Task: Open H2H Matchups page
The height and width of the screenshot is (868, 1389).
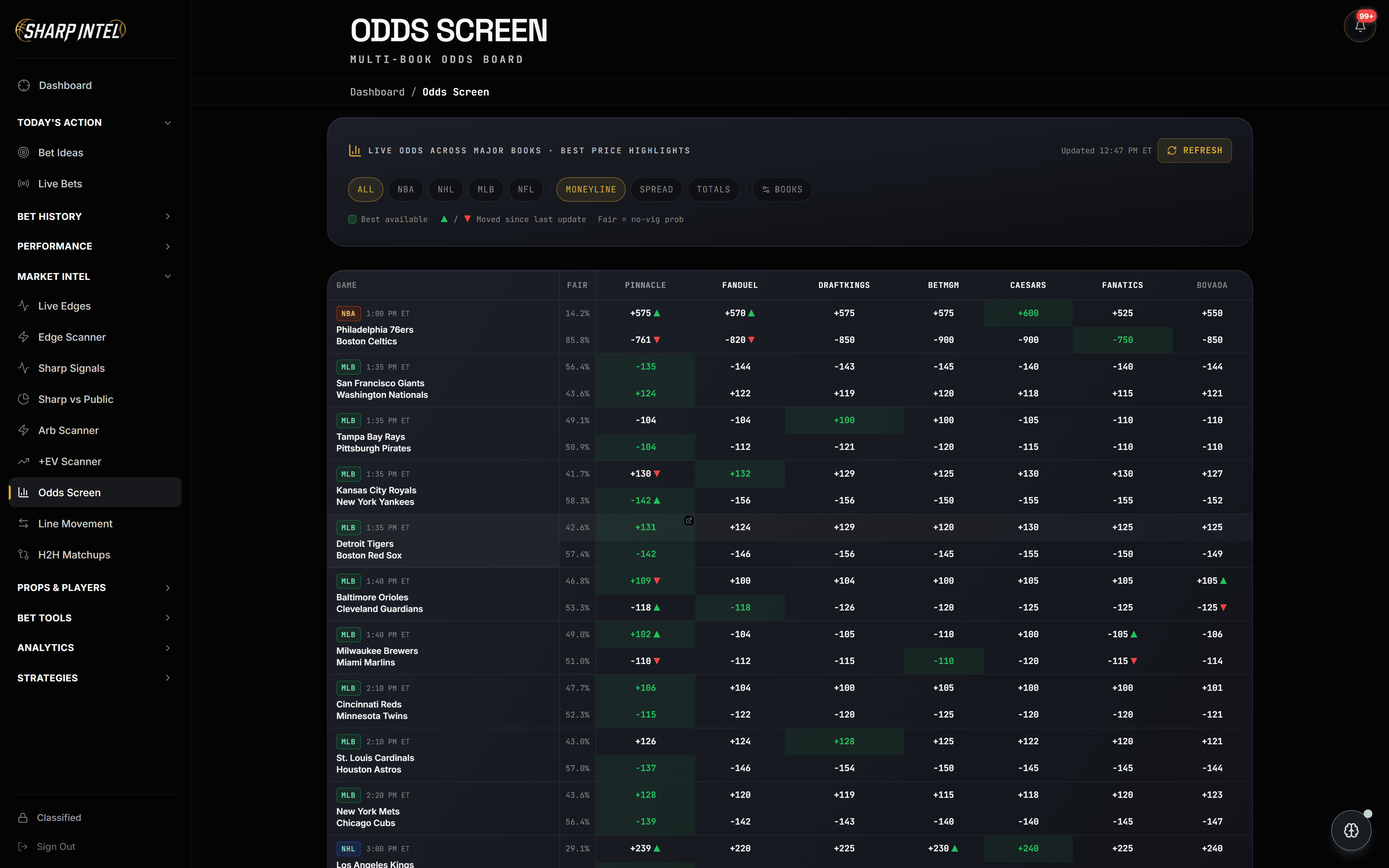Action: [95, 554]
